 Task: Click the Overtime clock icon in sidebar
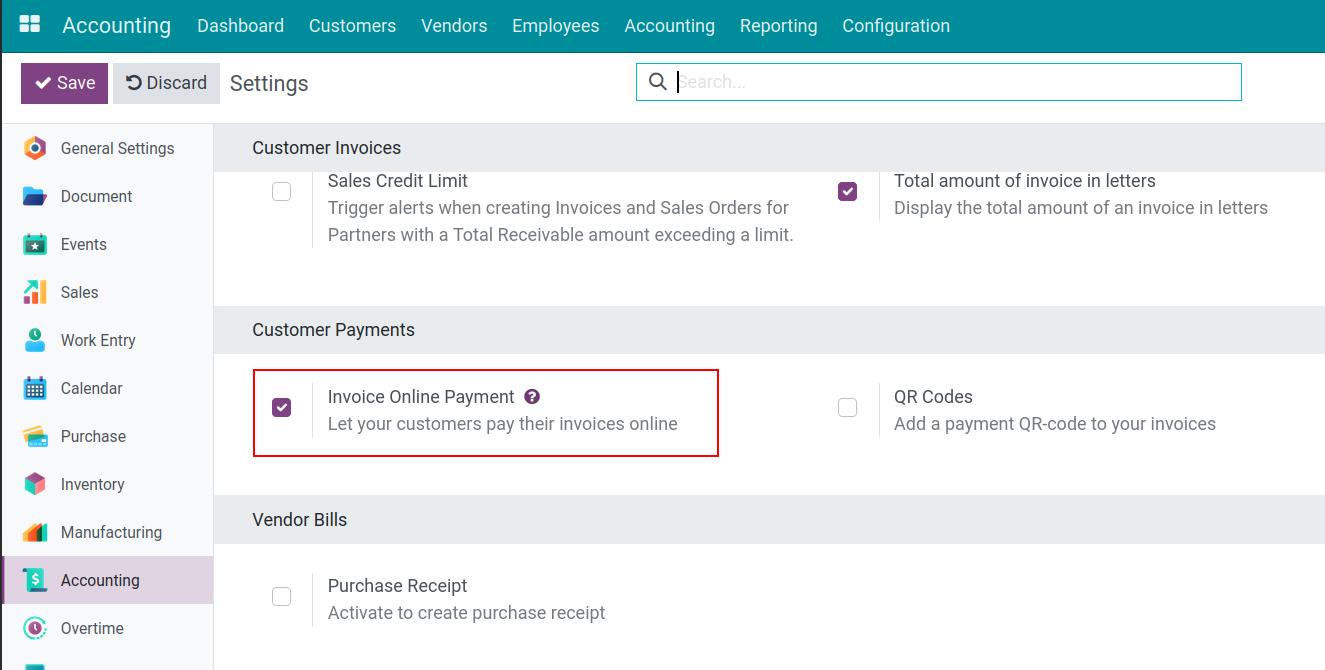35,628
